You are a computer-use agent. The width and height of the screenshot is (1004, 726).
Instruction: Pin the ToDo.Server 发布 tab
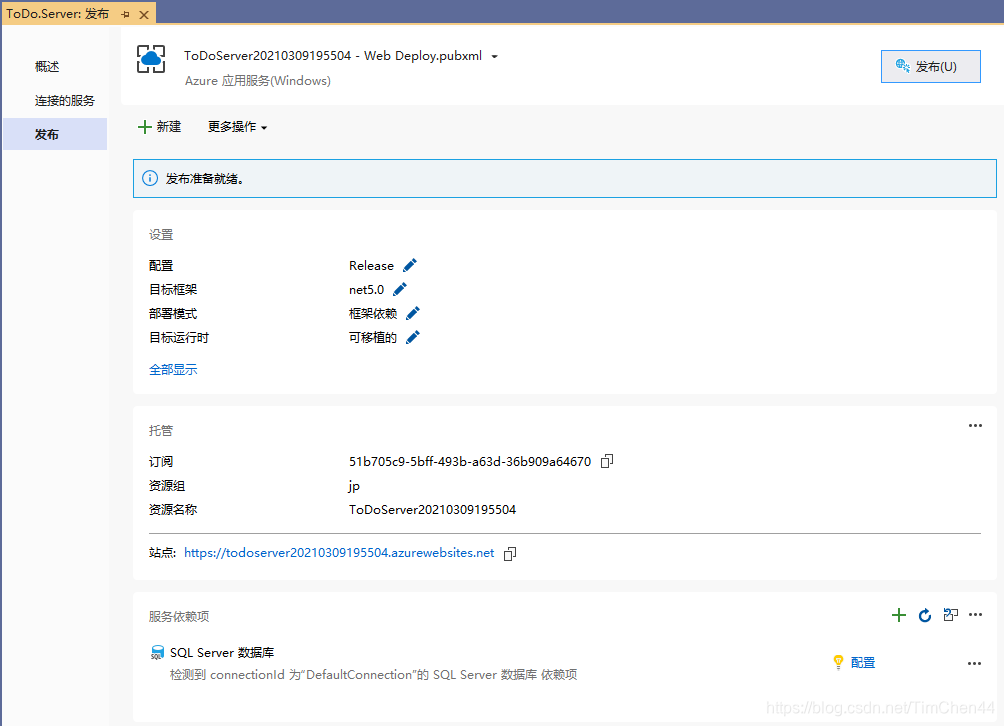[126, 14]
